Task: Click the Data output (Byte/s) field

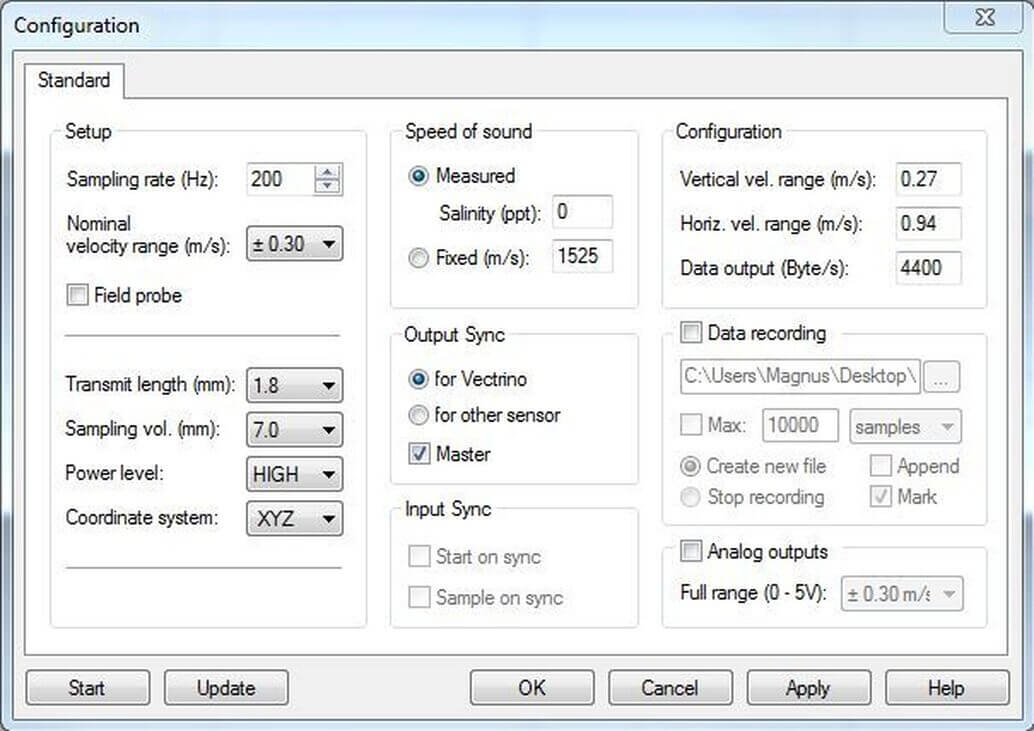Action: [x=928, y=268]
